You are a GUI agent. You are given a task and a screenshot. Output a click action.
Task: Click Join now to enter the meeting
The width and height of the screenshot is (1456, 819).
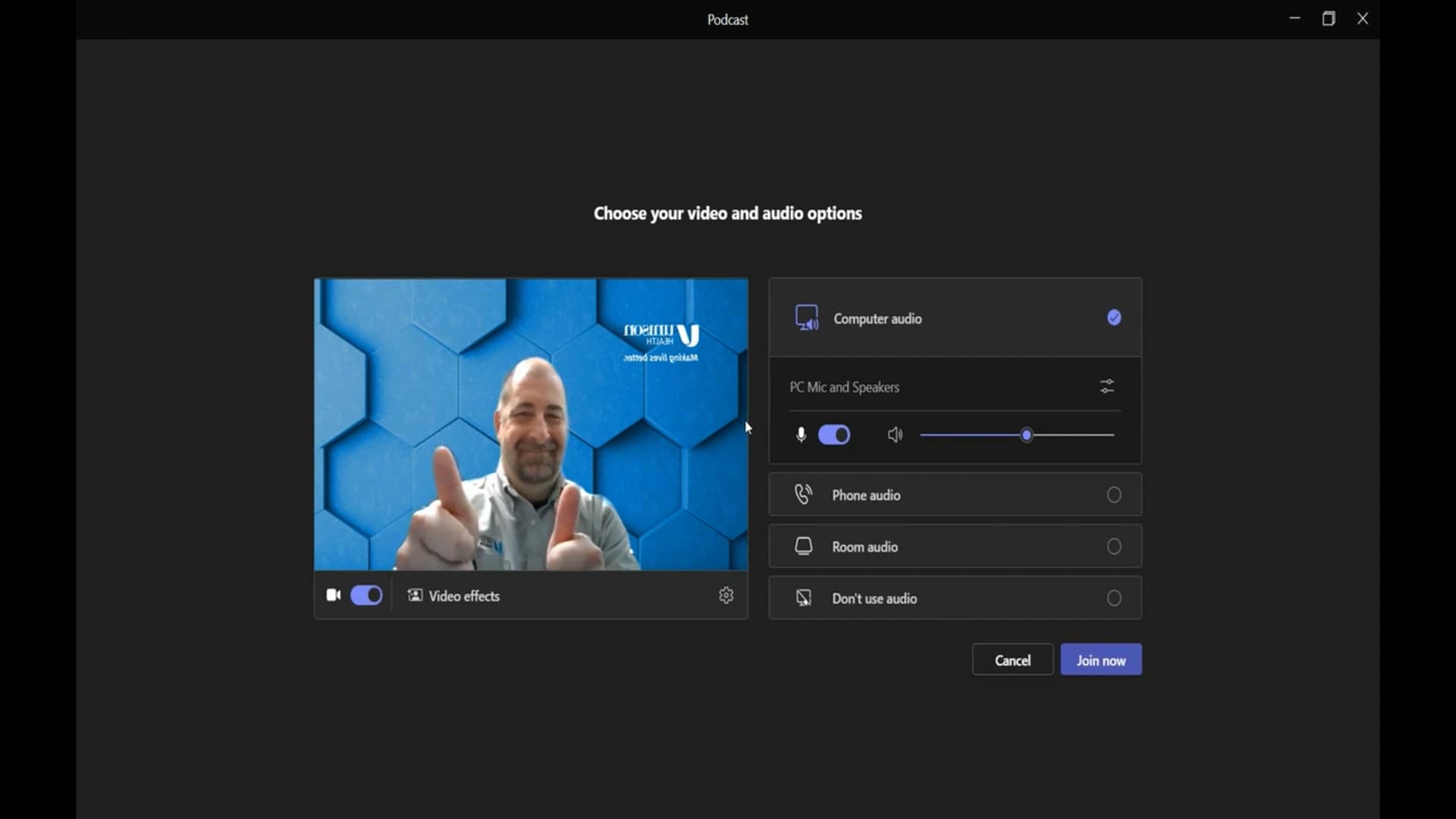click(1100, 659)
